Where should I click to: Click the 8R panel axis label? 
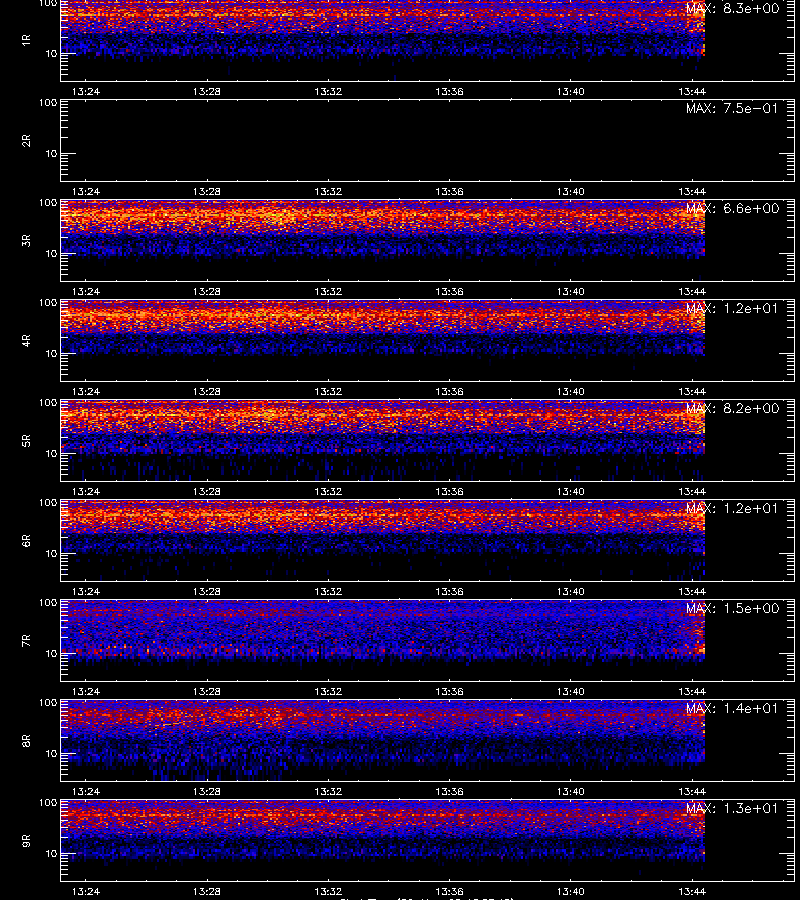point(26,740)
